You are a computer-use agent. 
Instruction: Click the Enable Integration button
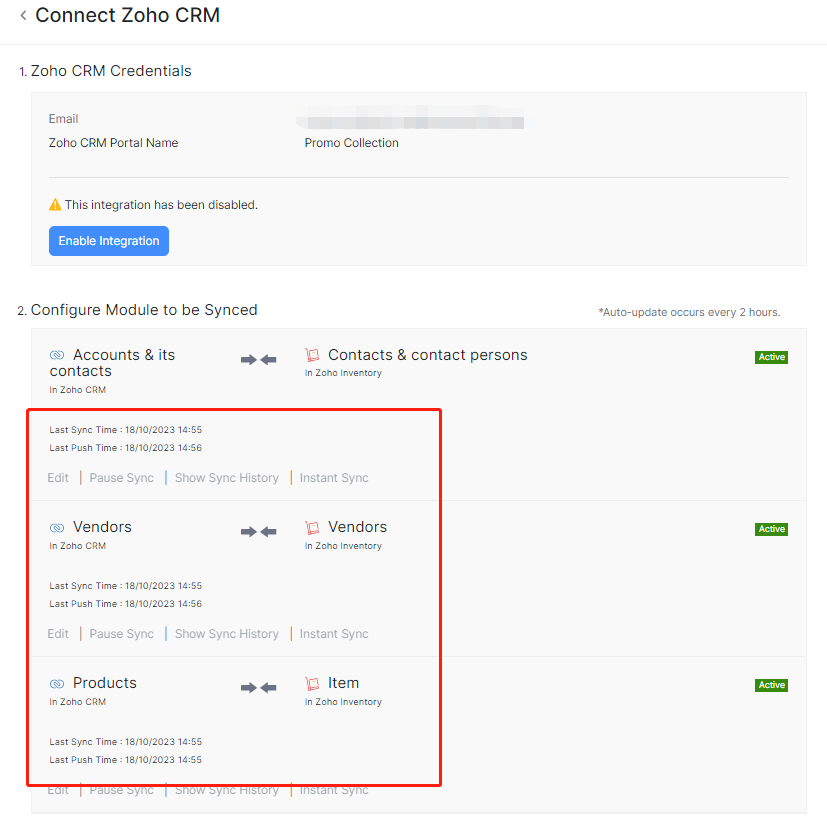(x=109, y=241)
